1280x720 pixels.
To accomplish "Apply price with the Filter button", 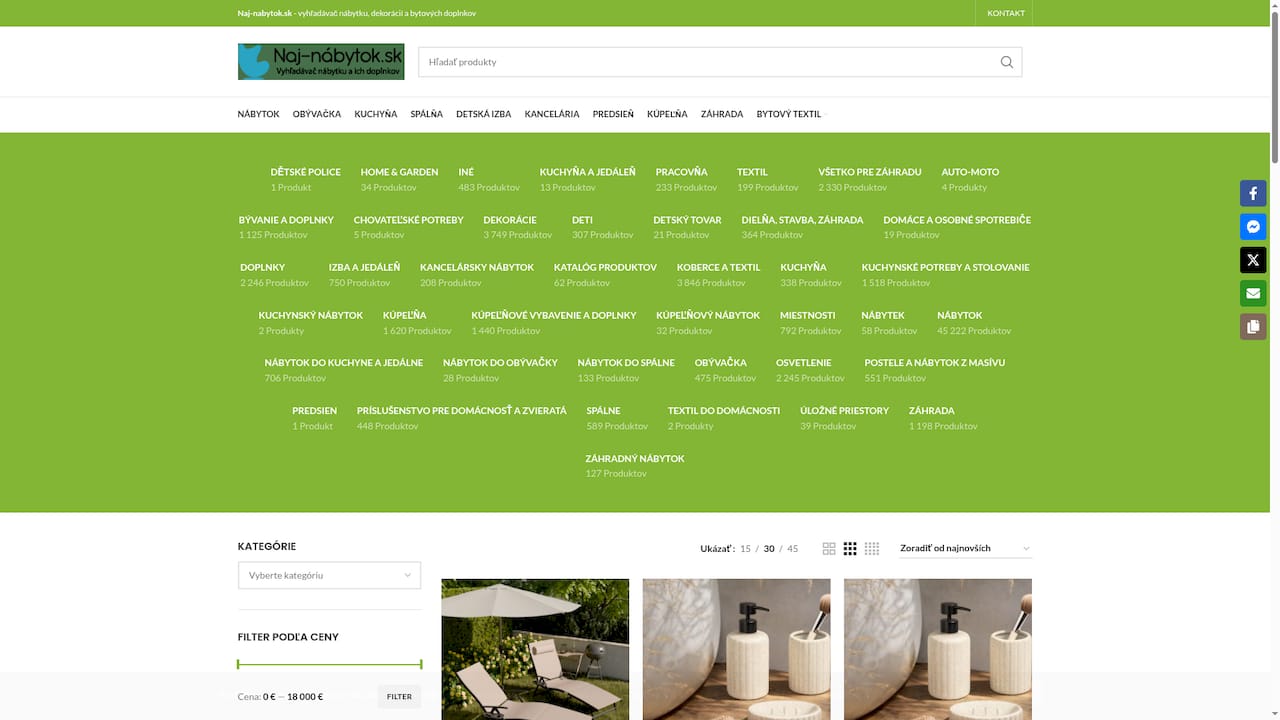I will (x=399, y=697).
